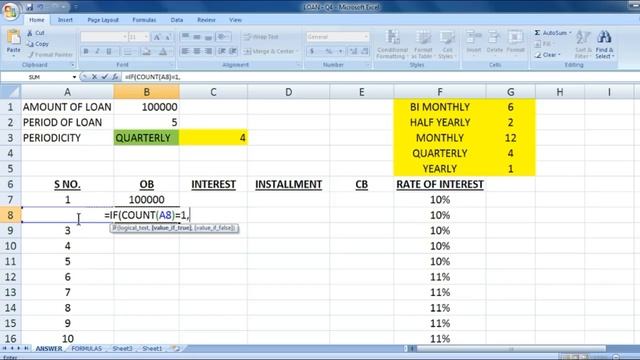Expand AutoSum function list
This screenshot has height=360, width=640.
point(570,33)
